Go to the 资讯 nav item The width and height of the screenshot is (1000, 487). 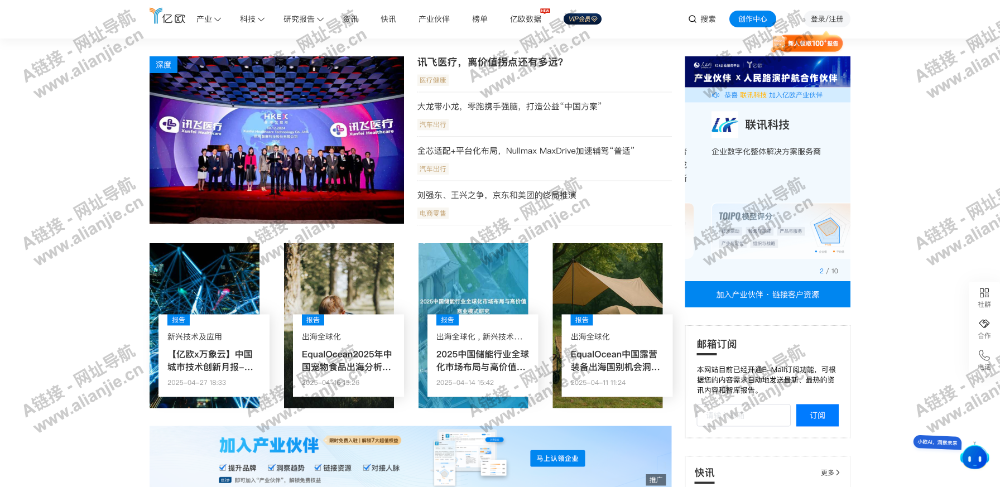click(350, 19)
